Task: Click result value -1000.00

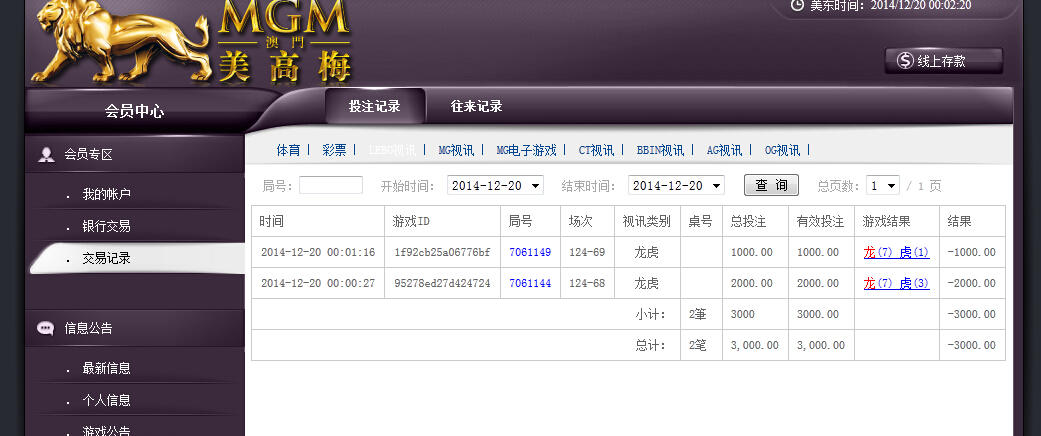Action: coord(971,252)
